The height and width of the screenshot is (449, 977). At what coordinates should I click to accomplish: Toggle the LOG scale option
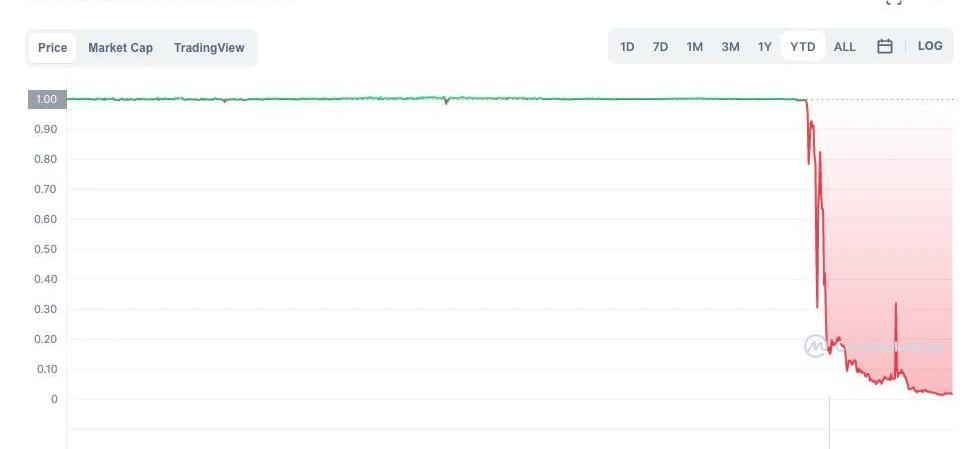click(x=929, y=46)
